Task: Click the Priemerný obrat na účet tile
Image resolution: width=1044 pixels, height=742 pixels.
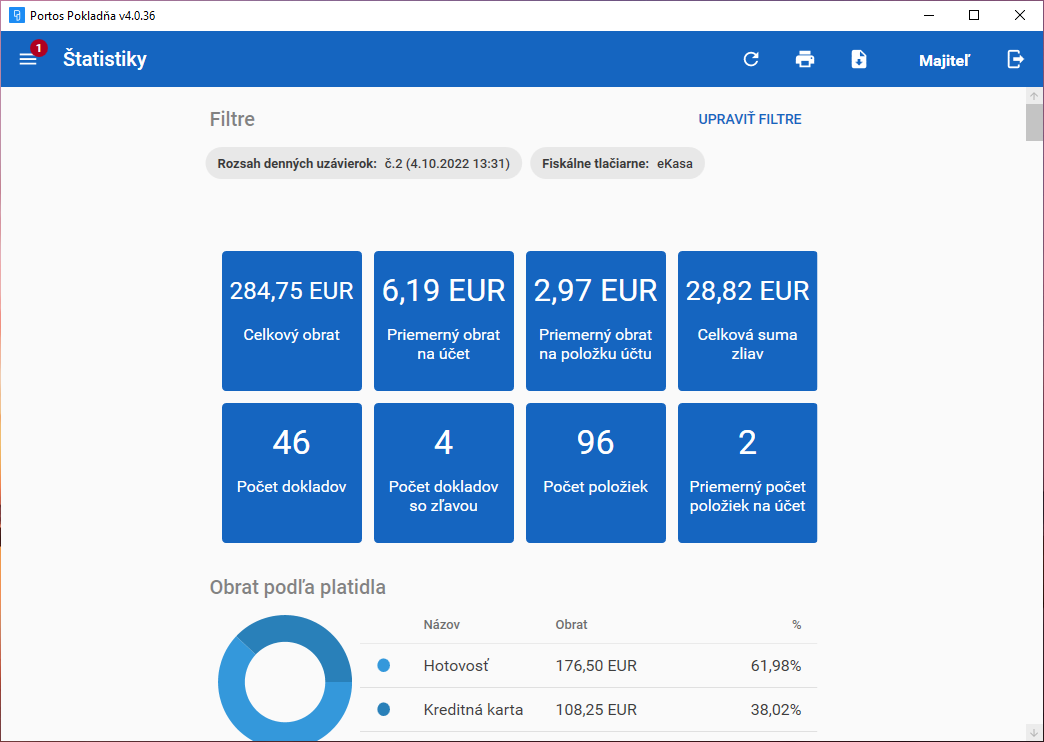Action: pyautogui.click(x=443, y=321)
